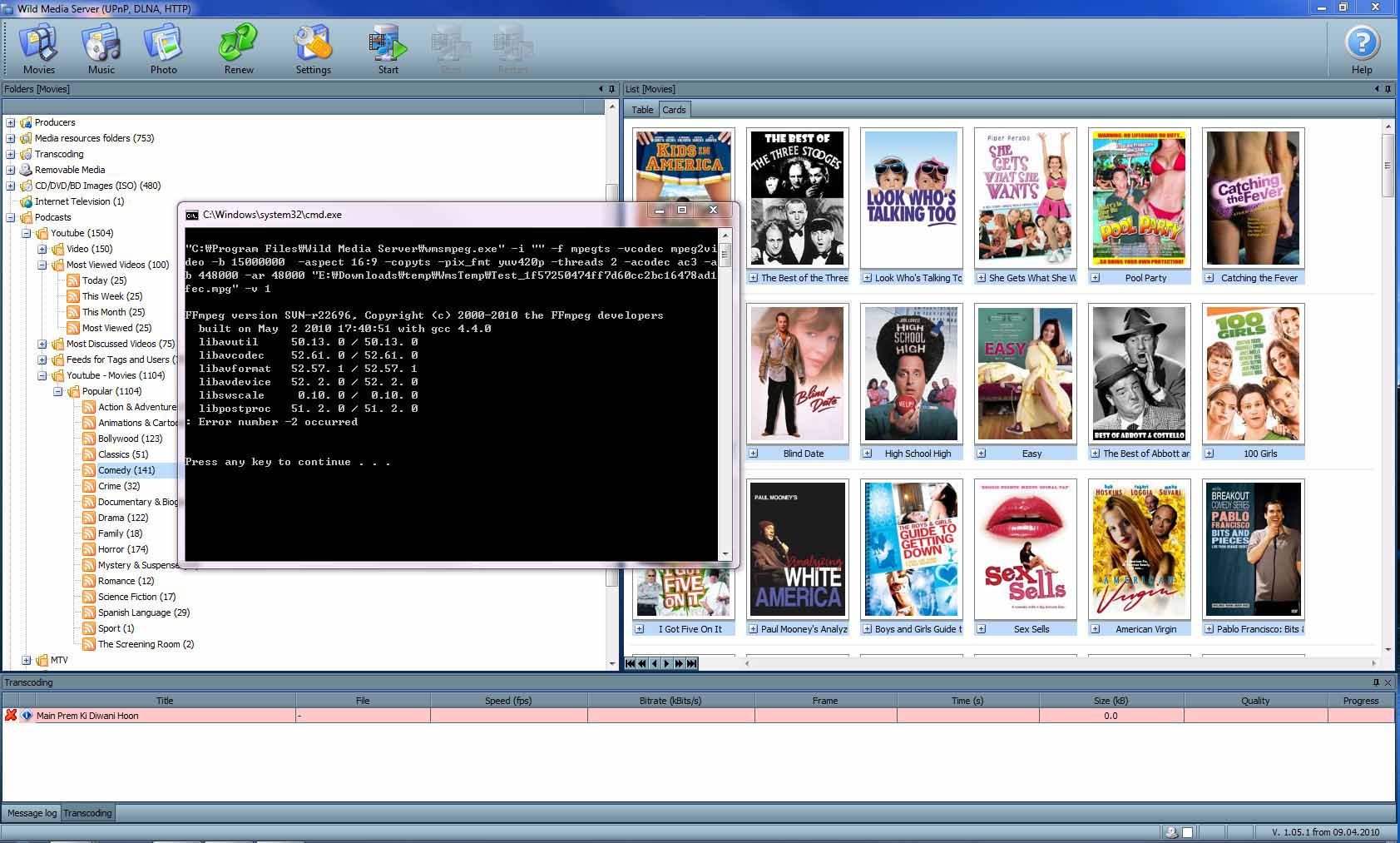The image size is (1400, 843).
Task: Jump to the last page of movie cards
Action: 690,663
